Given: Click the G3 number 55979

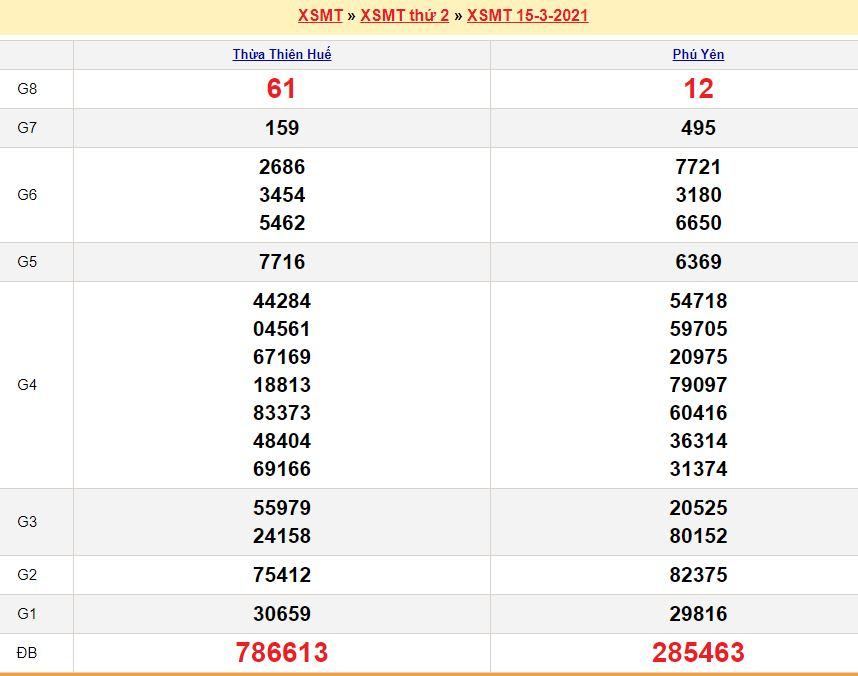Looking at the screenshot, I should coord(282,508).
